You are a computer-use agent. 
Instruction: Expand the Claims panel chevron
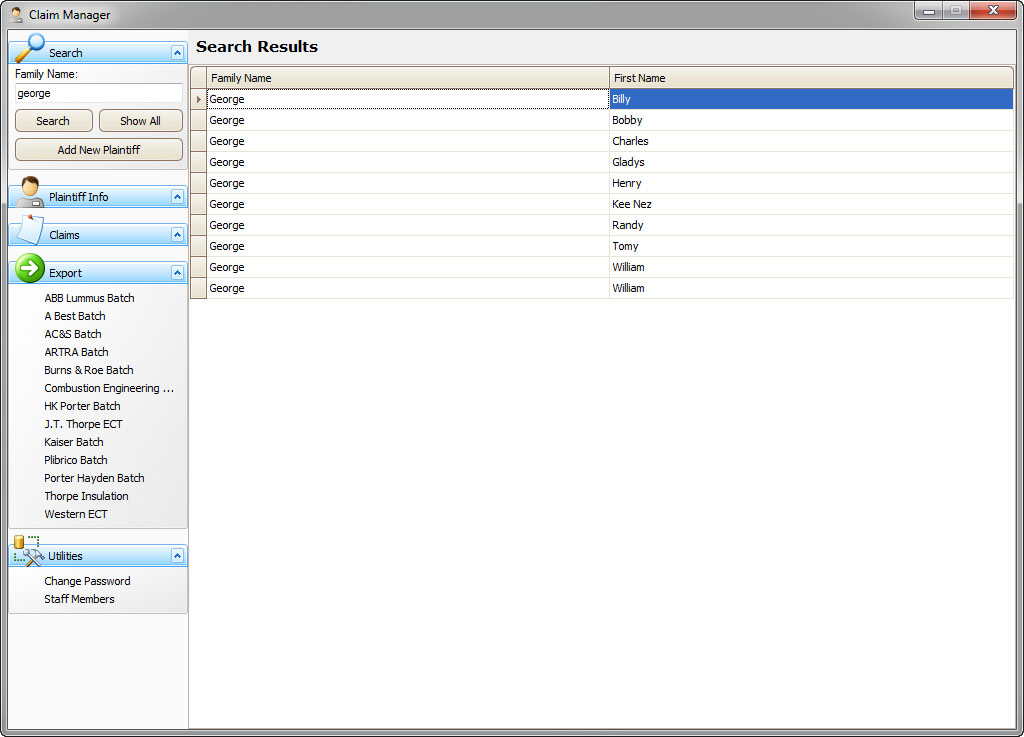(x=177, y=235)
